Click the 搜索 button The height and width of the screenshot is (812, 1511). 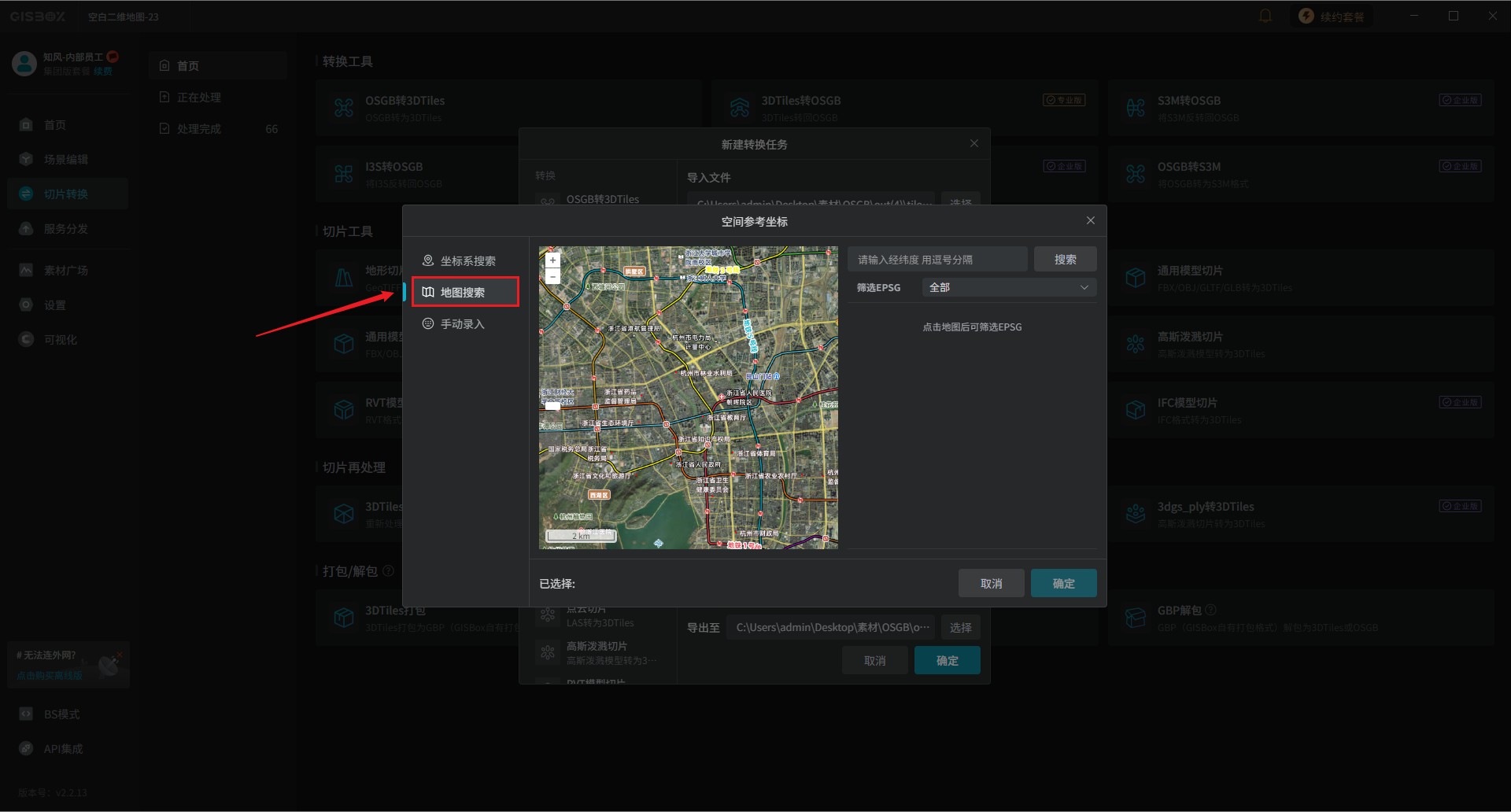[1065, 259]
